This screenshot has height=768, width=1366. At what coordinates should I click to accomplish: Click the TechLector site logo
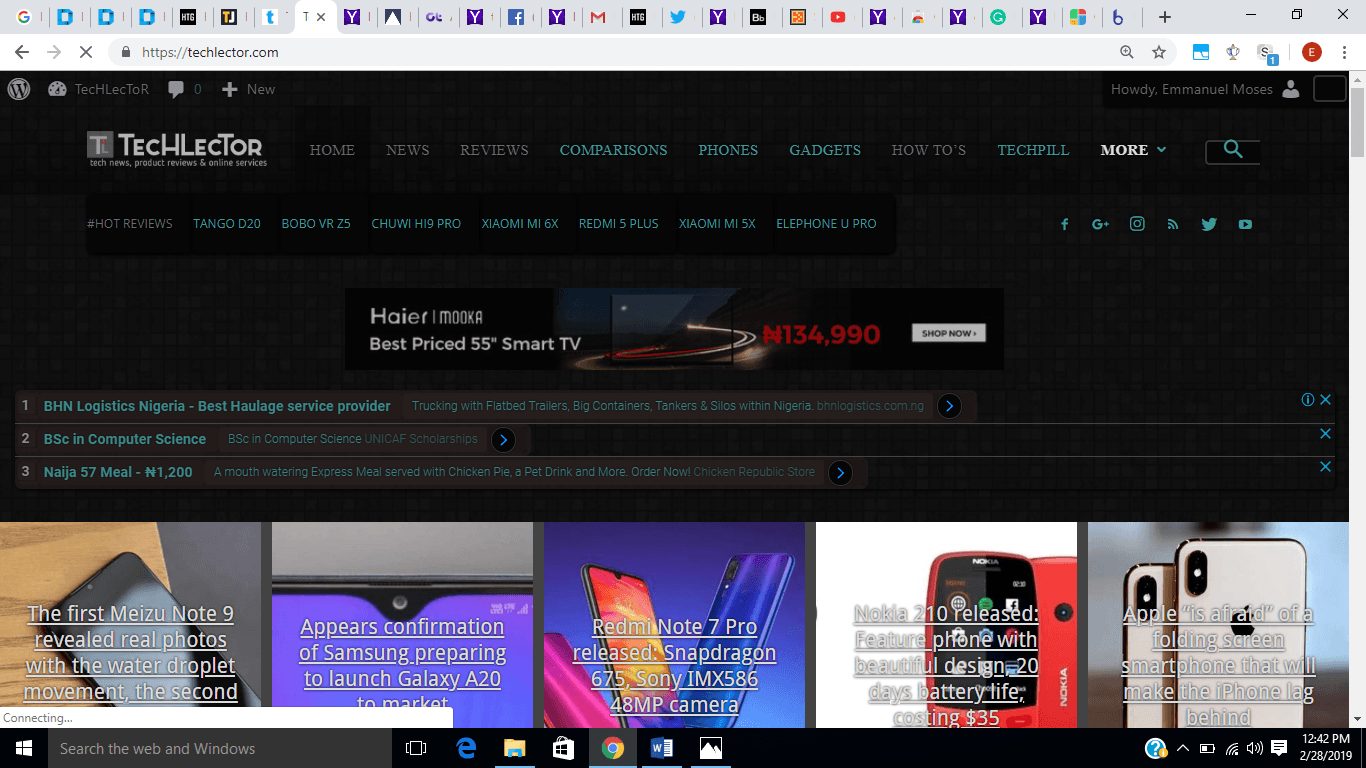[x=177, y=149]
